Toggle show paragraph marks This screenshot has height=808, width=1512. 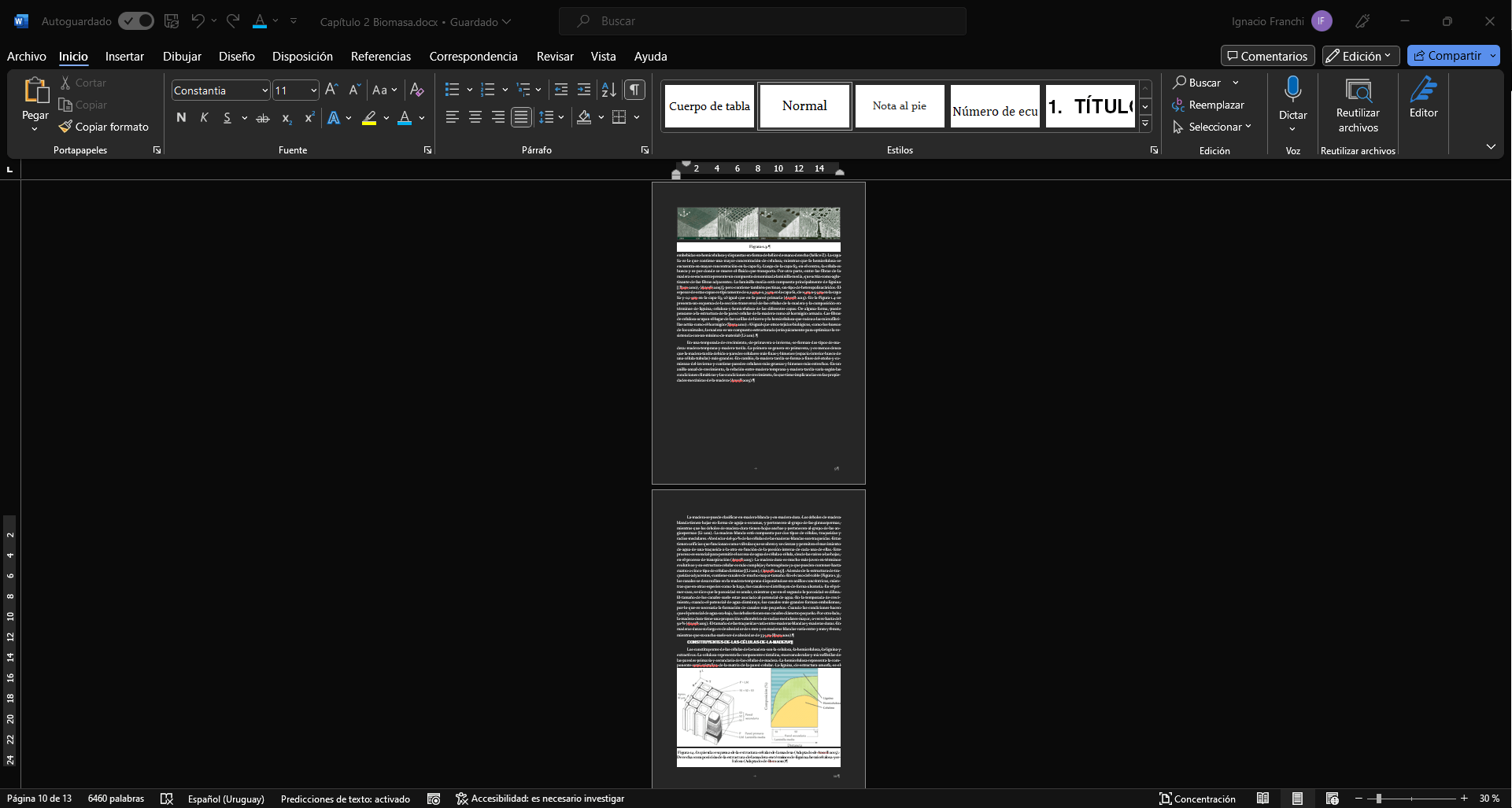coord(634,90)
